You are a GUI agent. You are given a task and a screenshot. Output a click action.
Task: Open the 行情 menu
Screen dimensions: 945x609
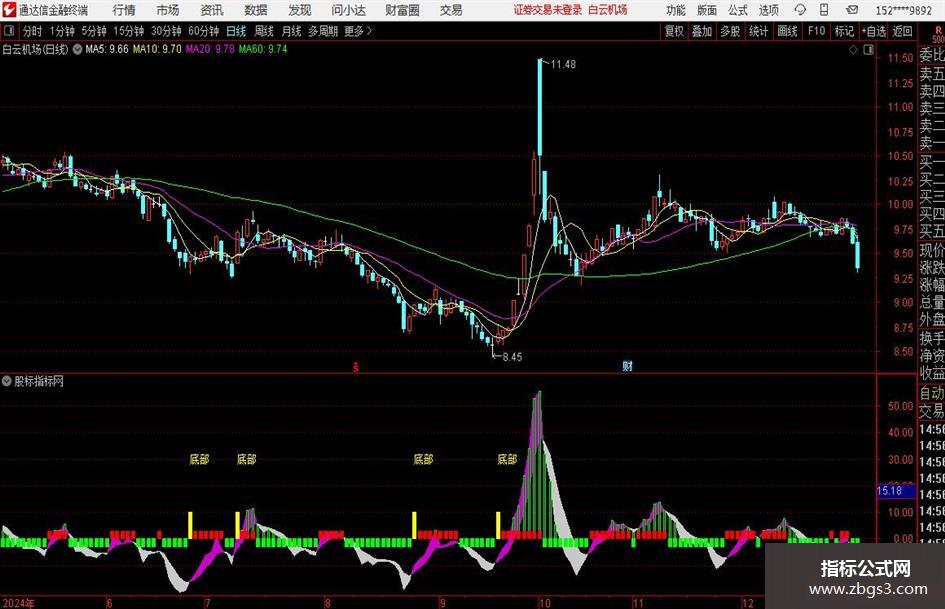pos(124,10)
